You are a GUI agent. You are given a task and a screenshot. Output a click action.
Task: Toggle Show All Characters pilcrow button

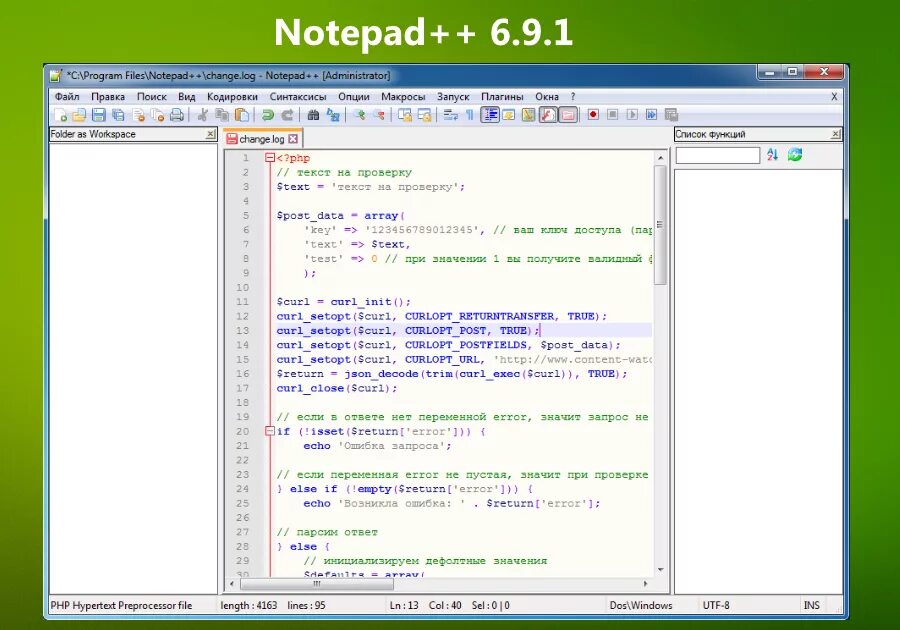[470, 115]
